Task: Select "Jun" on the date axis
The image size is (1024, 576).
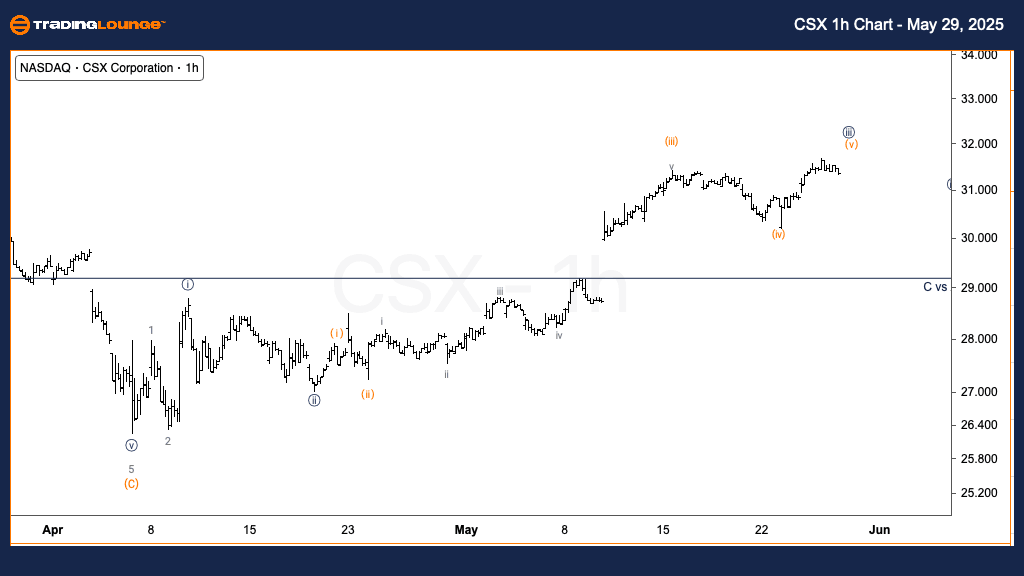Action: [x=880, y=529]
